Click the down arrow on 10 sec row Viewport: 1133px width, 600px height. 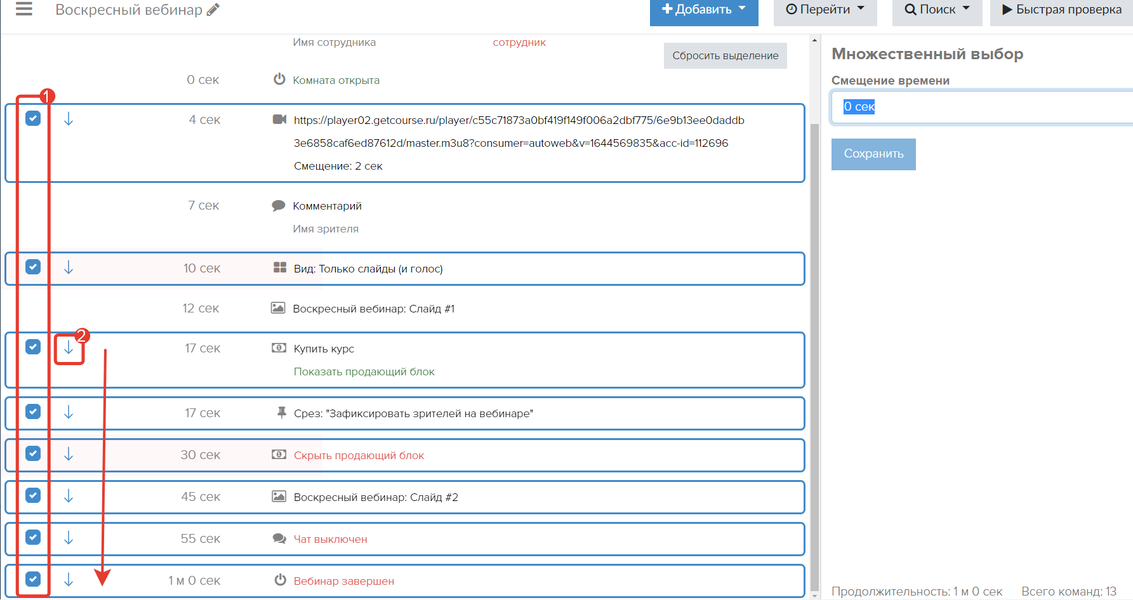pyautogui.click(x=69, y=268)
